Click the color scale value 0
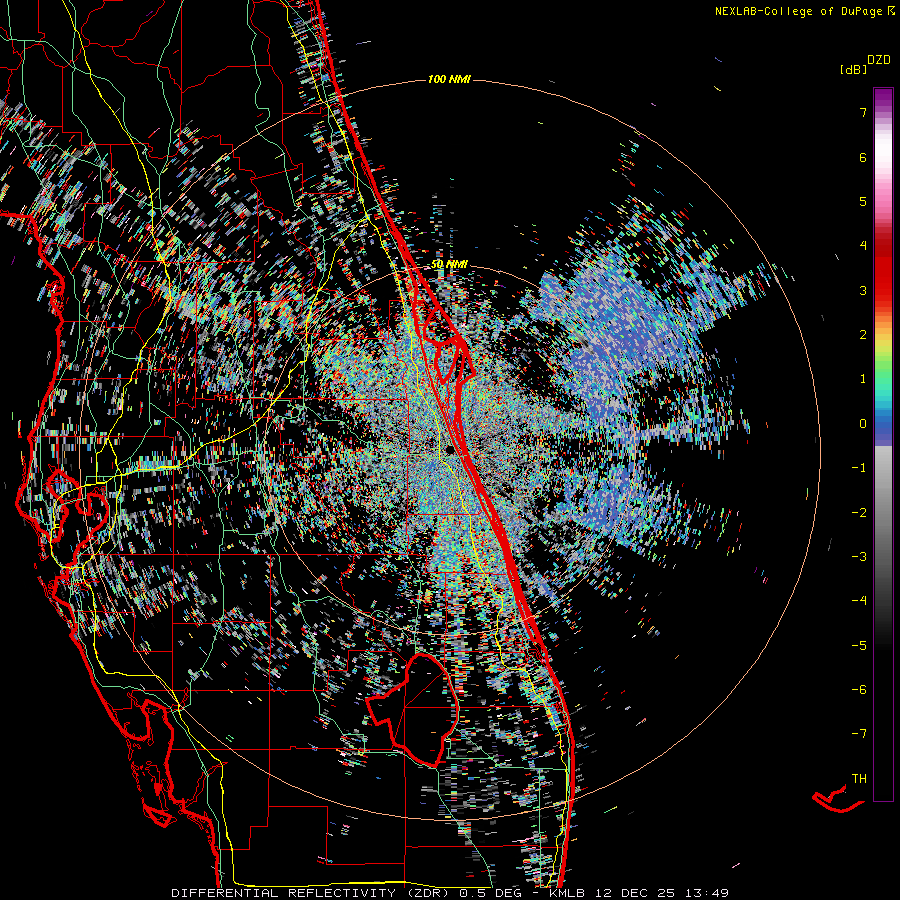Screen dimensions: 900x900 (863, 424)
